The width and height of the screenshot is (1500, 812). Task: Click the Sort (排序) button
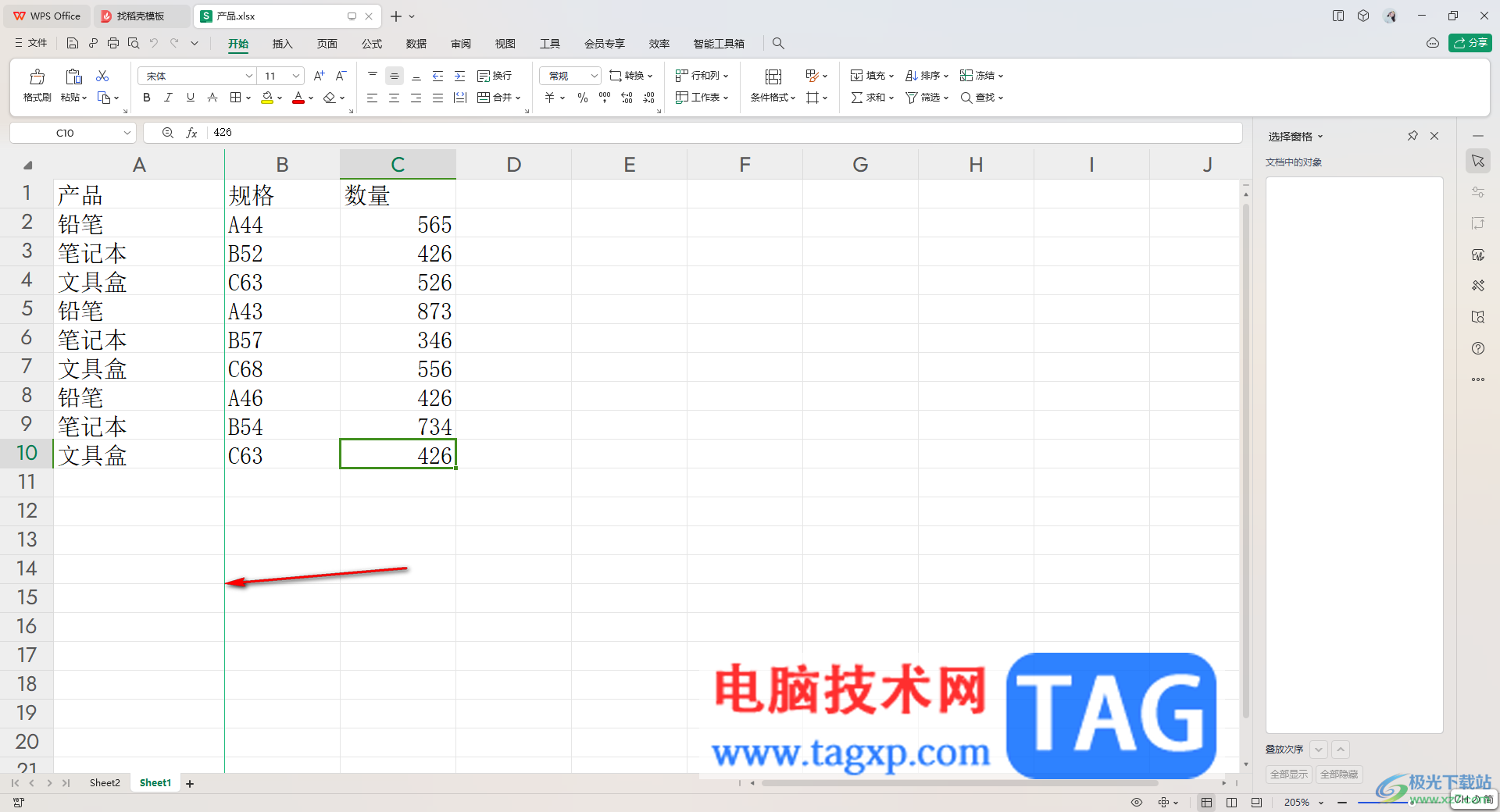(x=927, y=76)
